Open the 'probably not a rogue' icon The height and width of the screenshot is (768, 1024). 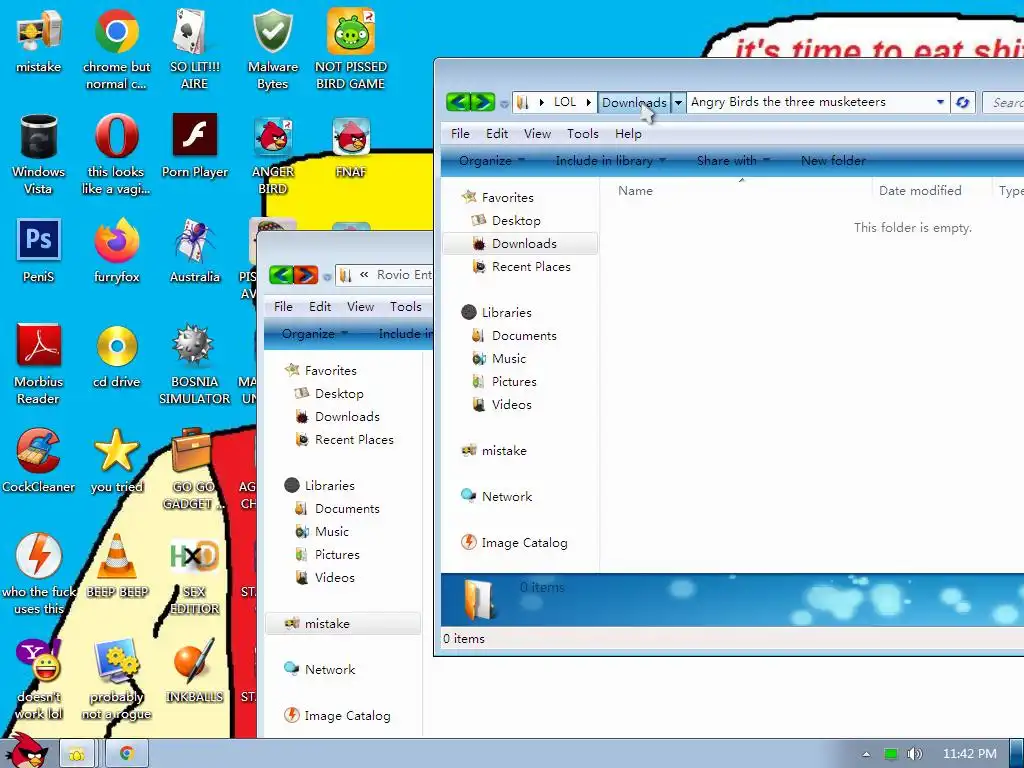[x=116, y=679]
